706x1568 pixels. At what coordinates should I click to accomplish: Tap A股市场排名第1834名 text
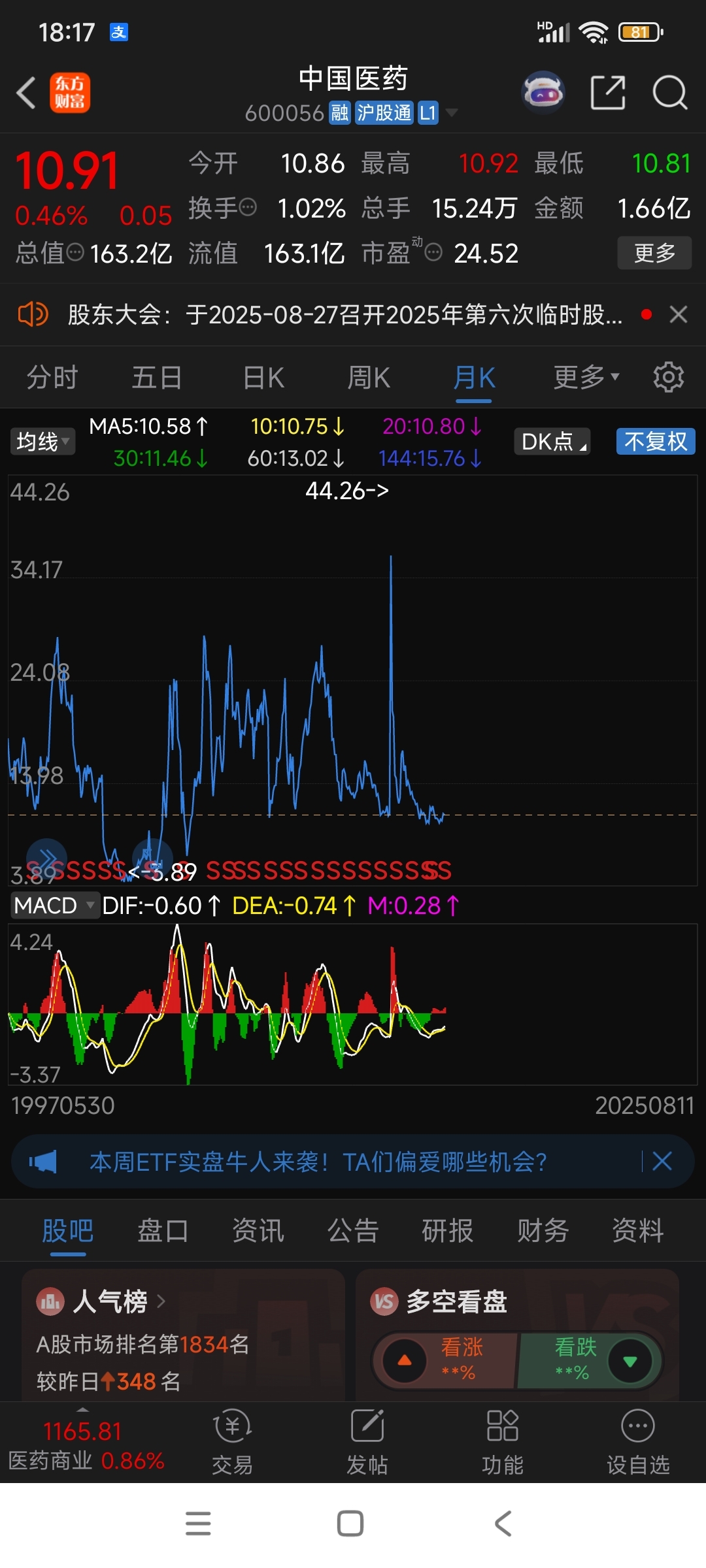point(143,1344)
